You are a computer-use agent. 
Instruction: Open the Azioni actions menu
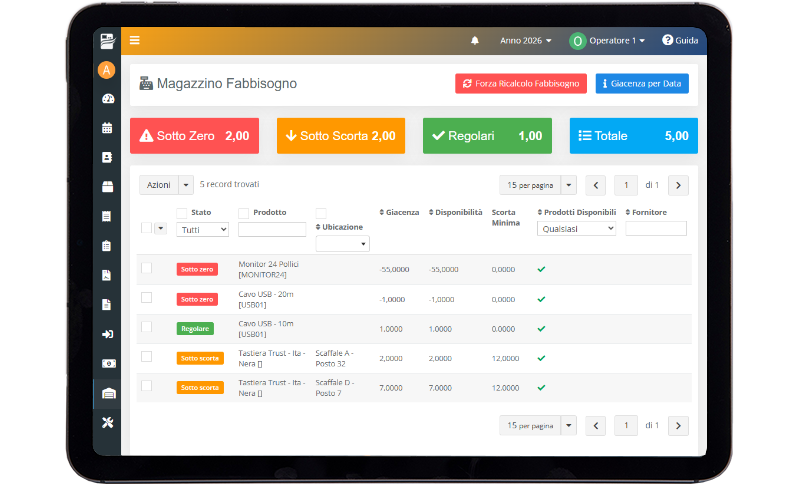click(x=166, y=185)
